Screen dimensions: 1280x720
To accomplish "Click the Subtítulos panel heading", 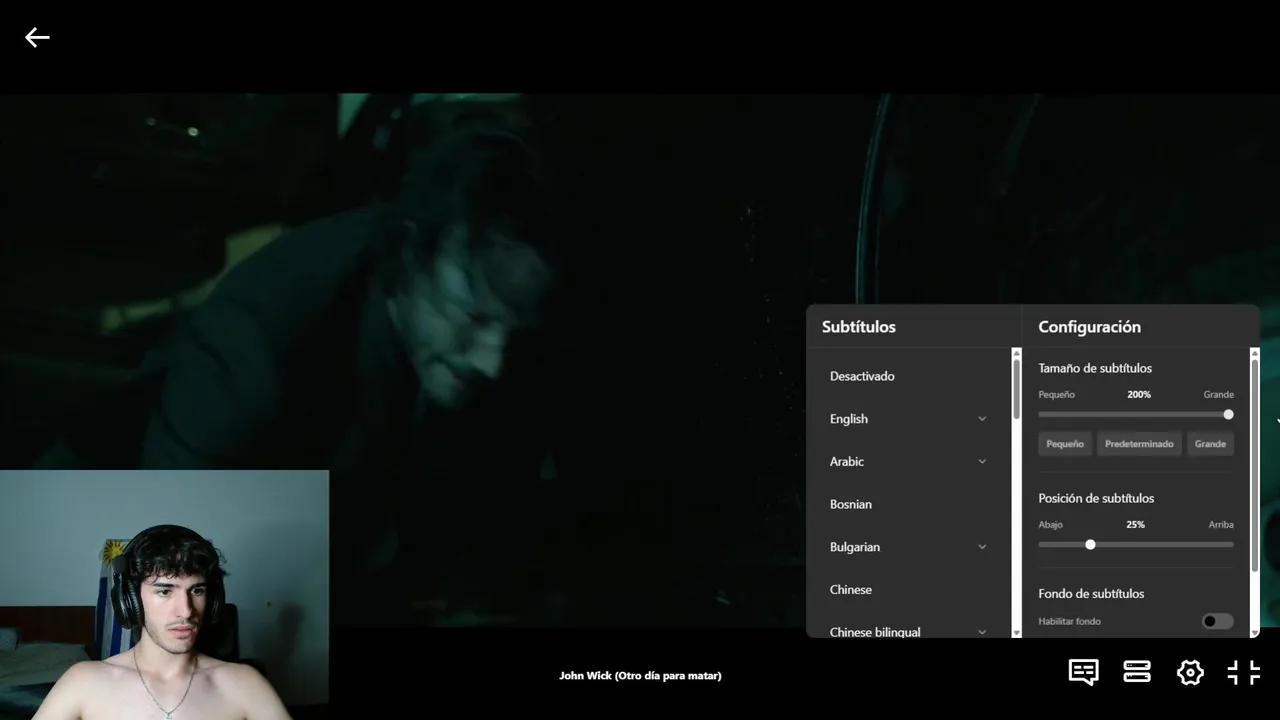I will [x=859, y=327].
